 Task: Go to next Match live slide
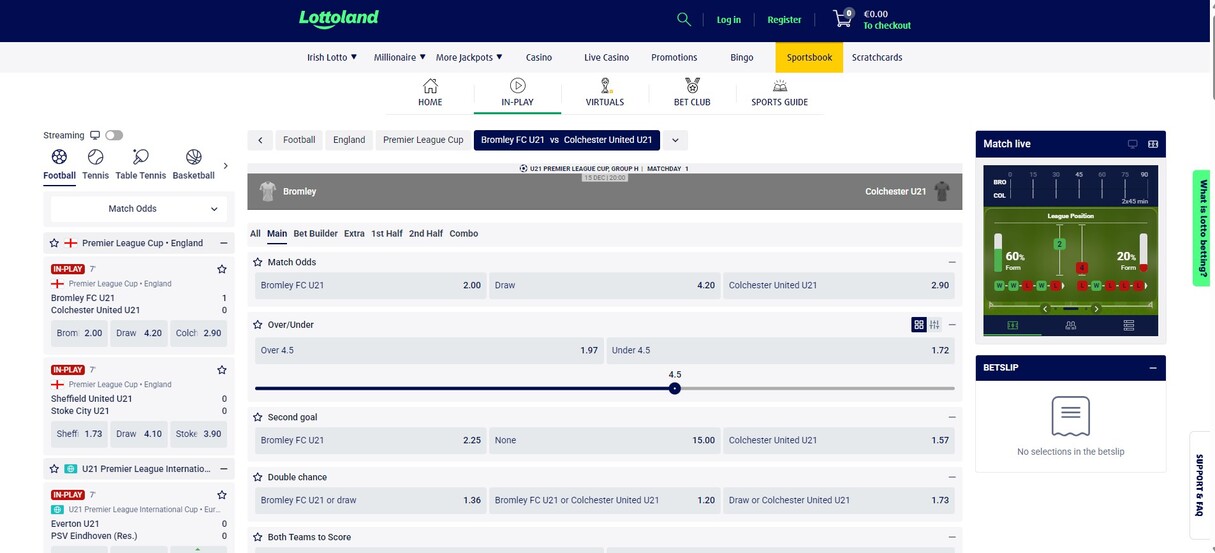1097,308
